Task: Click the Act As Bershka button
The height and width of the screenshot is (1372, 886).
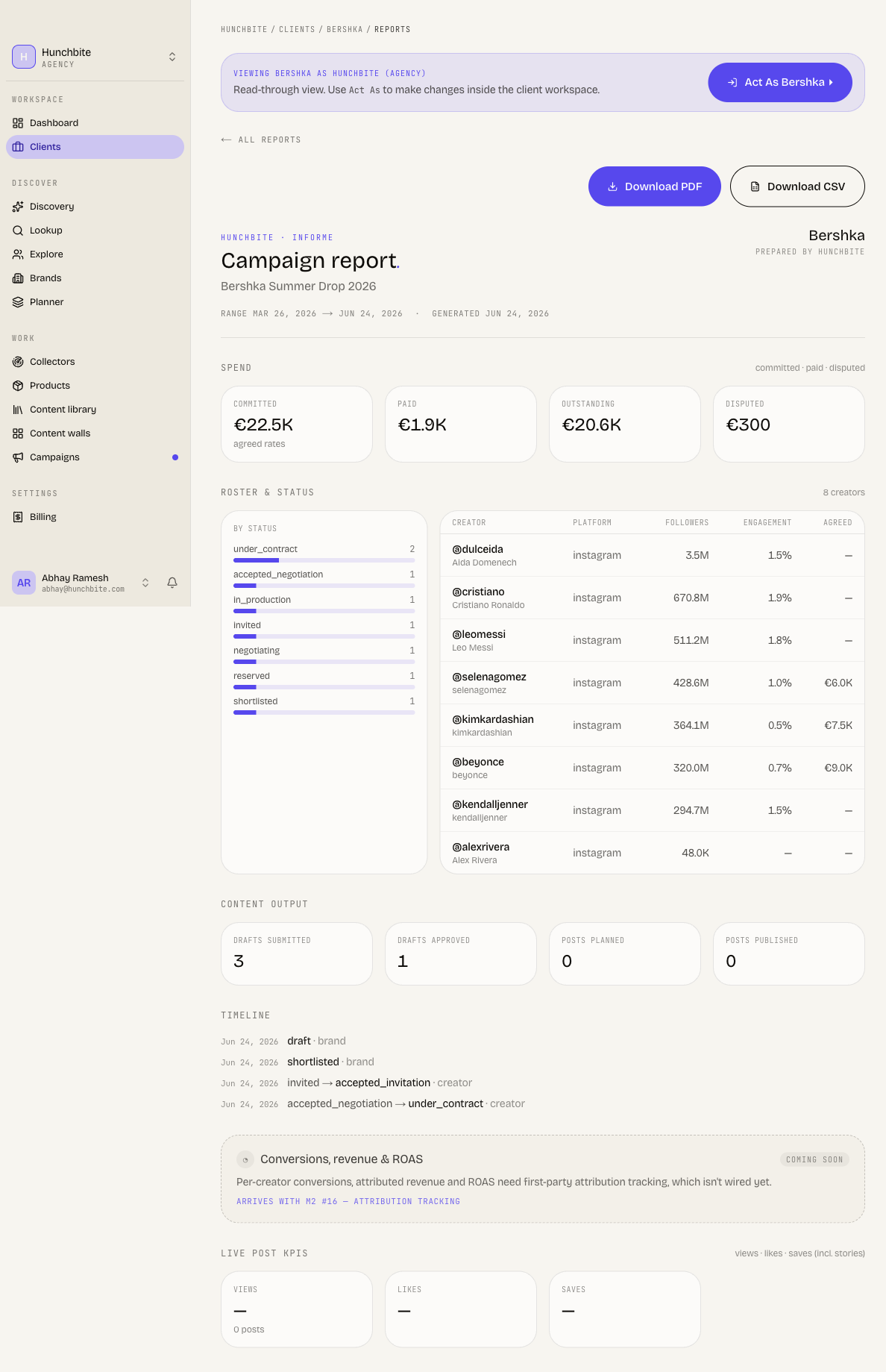Action: tap(780, 82)
